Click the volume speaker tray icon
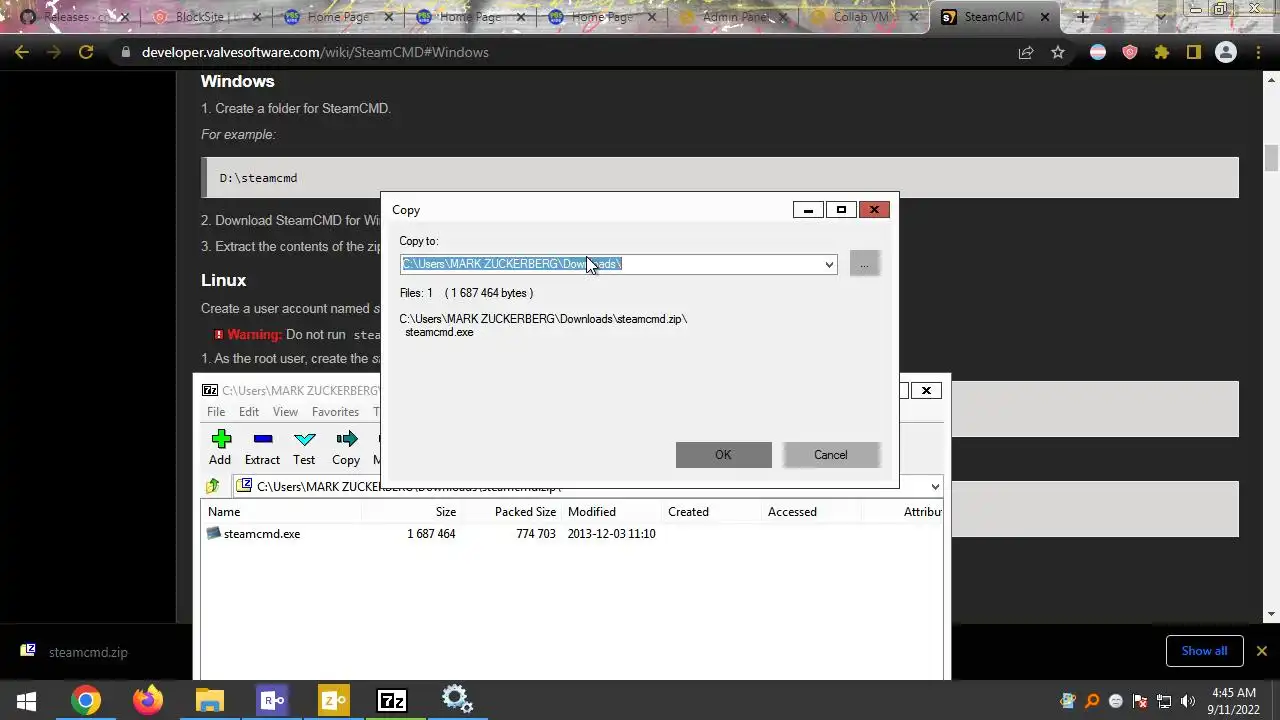 click(x=1188, y=701)
